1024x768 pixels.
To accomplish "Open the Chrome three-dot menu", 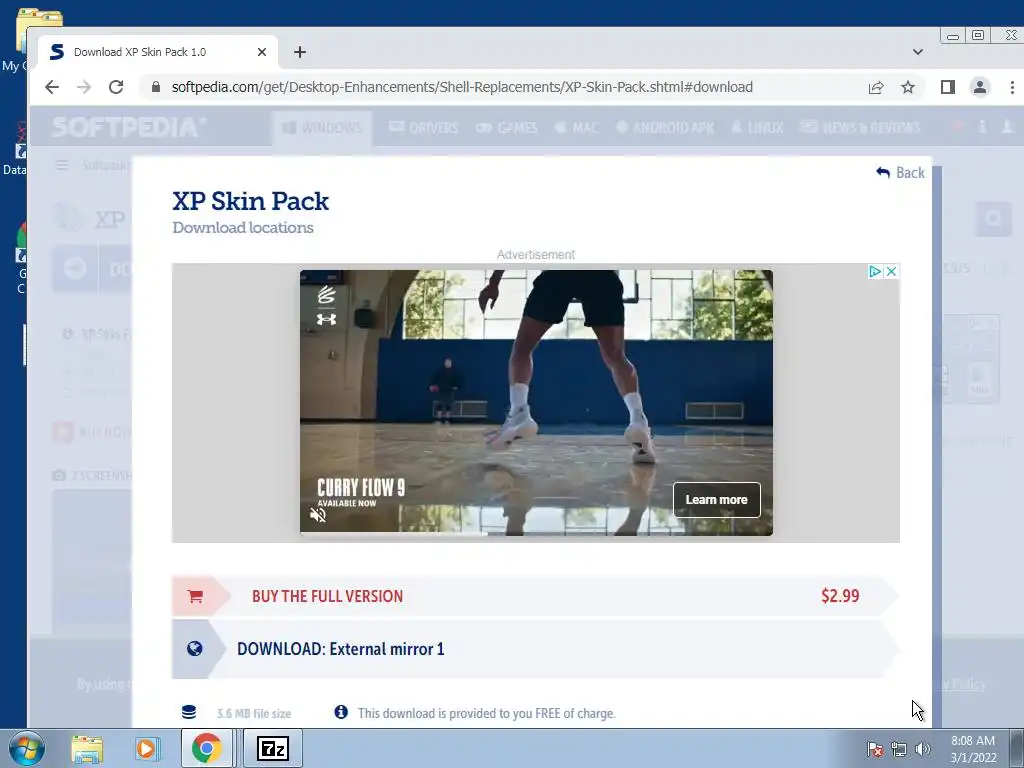I will (1012, 87).
